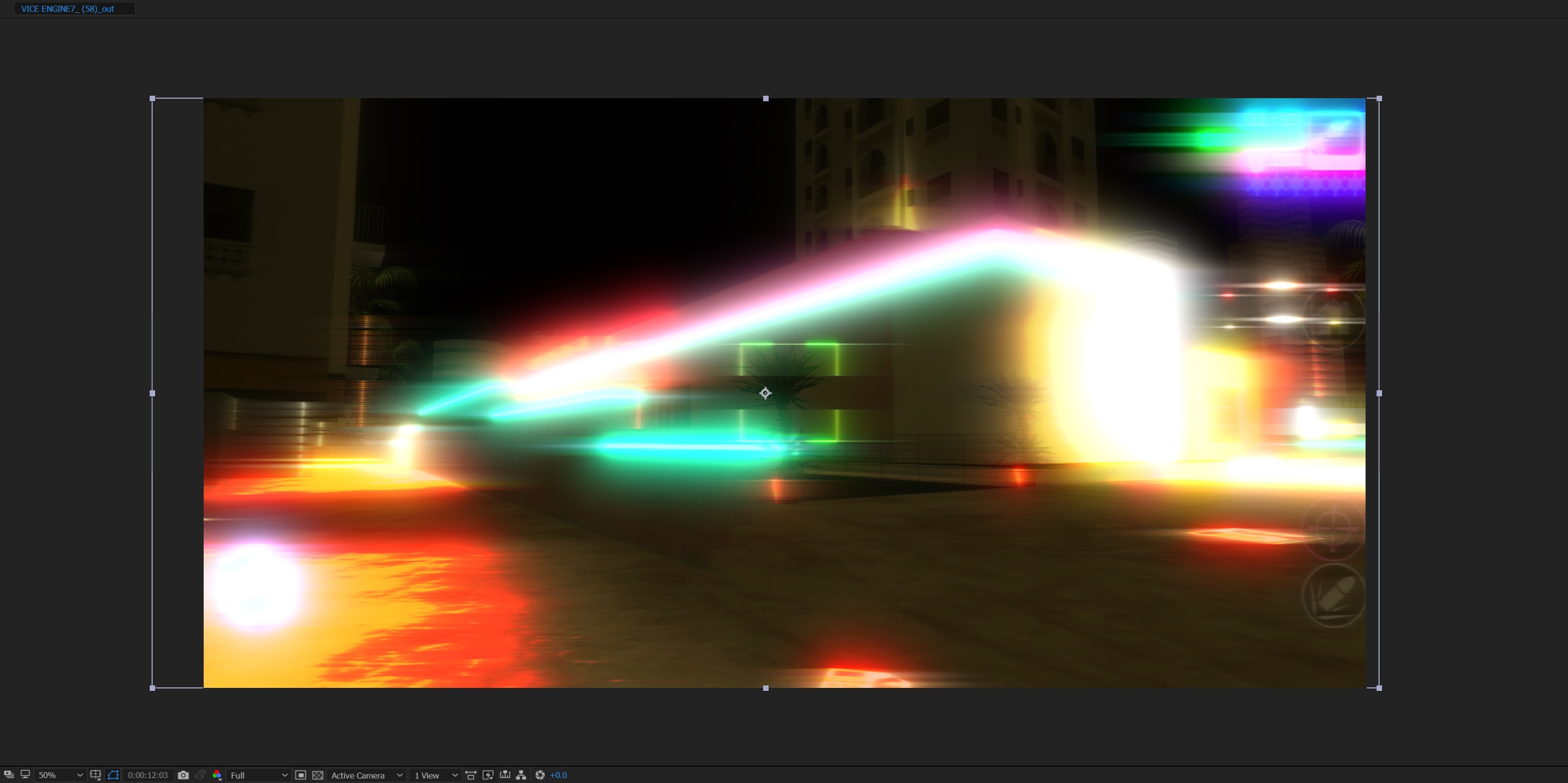Click the Primary Viewer monitor icon
Image resolution: width=1568 pixels, height=783 pixels.
25,774
